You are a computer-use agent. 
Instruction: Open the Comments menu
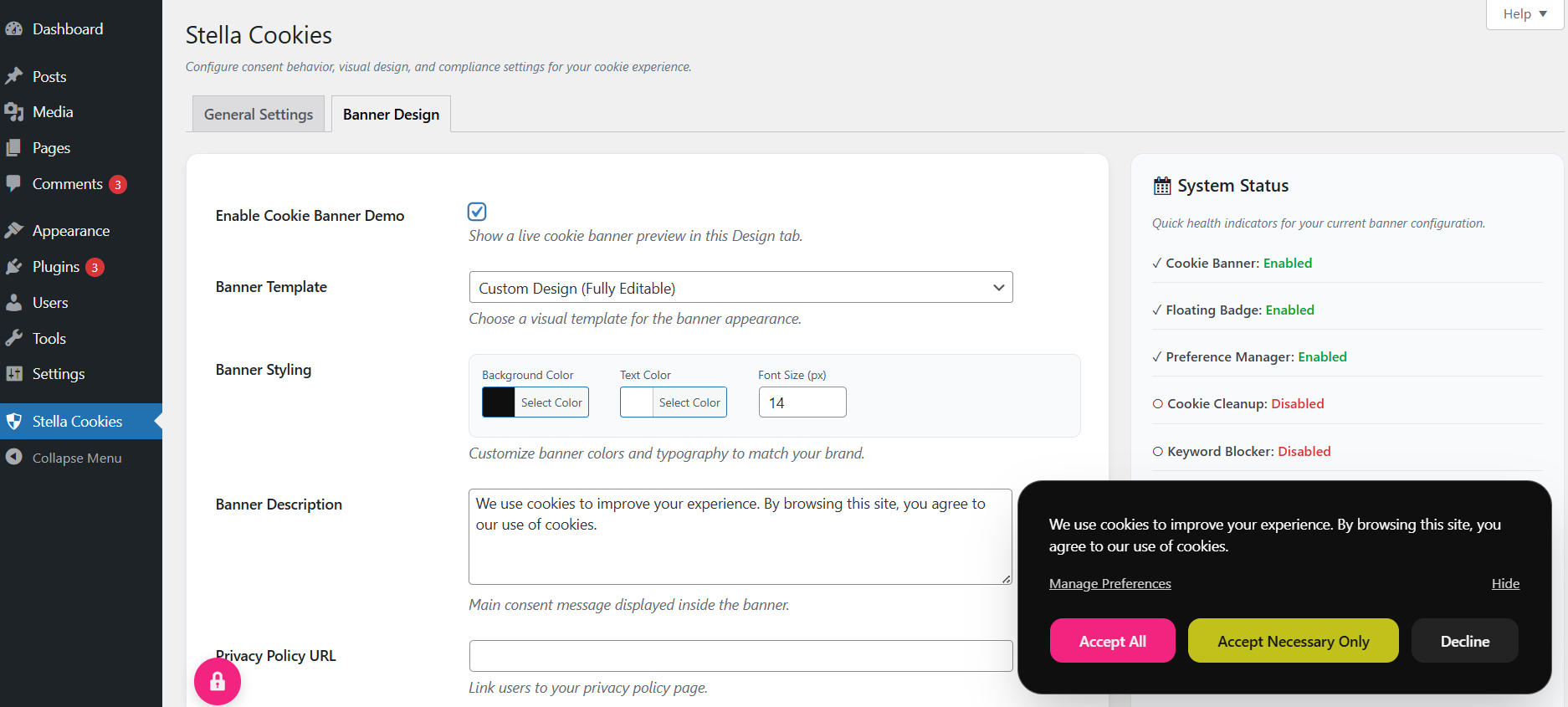pos(81,184)
